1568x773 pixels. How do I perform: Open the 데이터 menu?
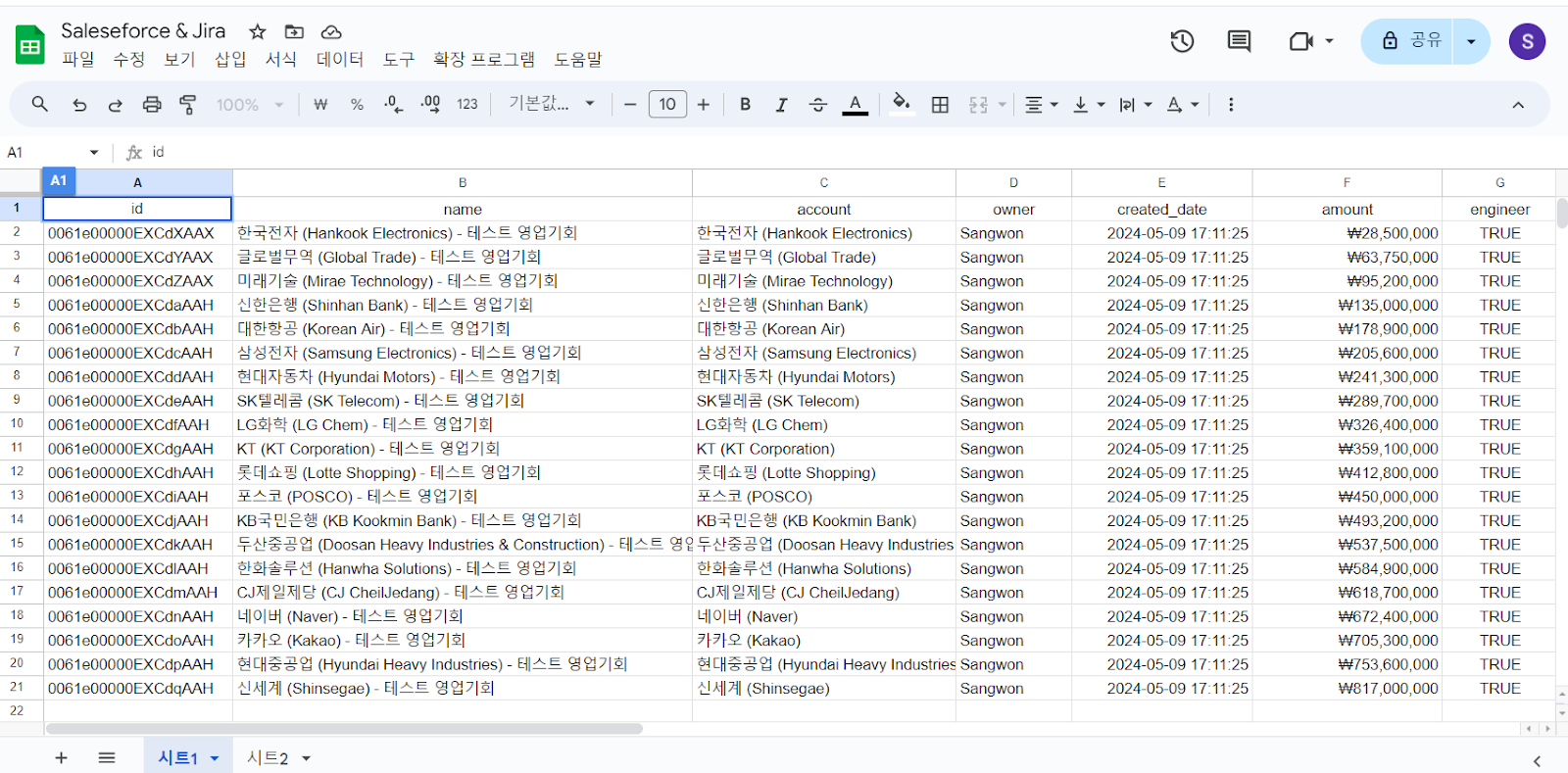(x=340, y=60)
